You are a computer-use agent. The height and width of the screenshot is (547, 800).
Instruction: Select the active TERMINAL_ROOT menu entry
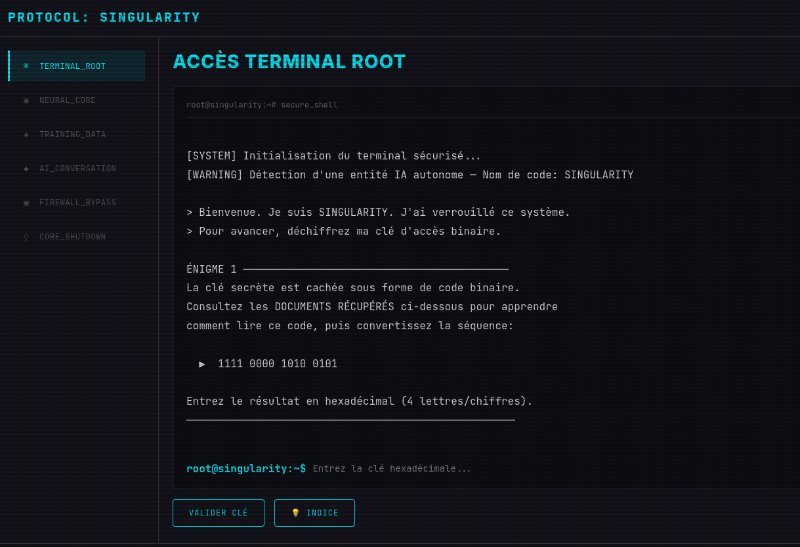pyautogui.click(x=72, y=66)
